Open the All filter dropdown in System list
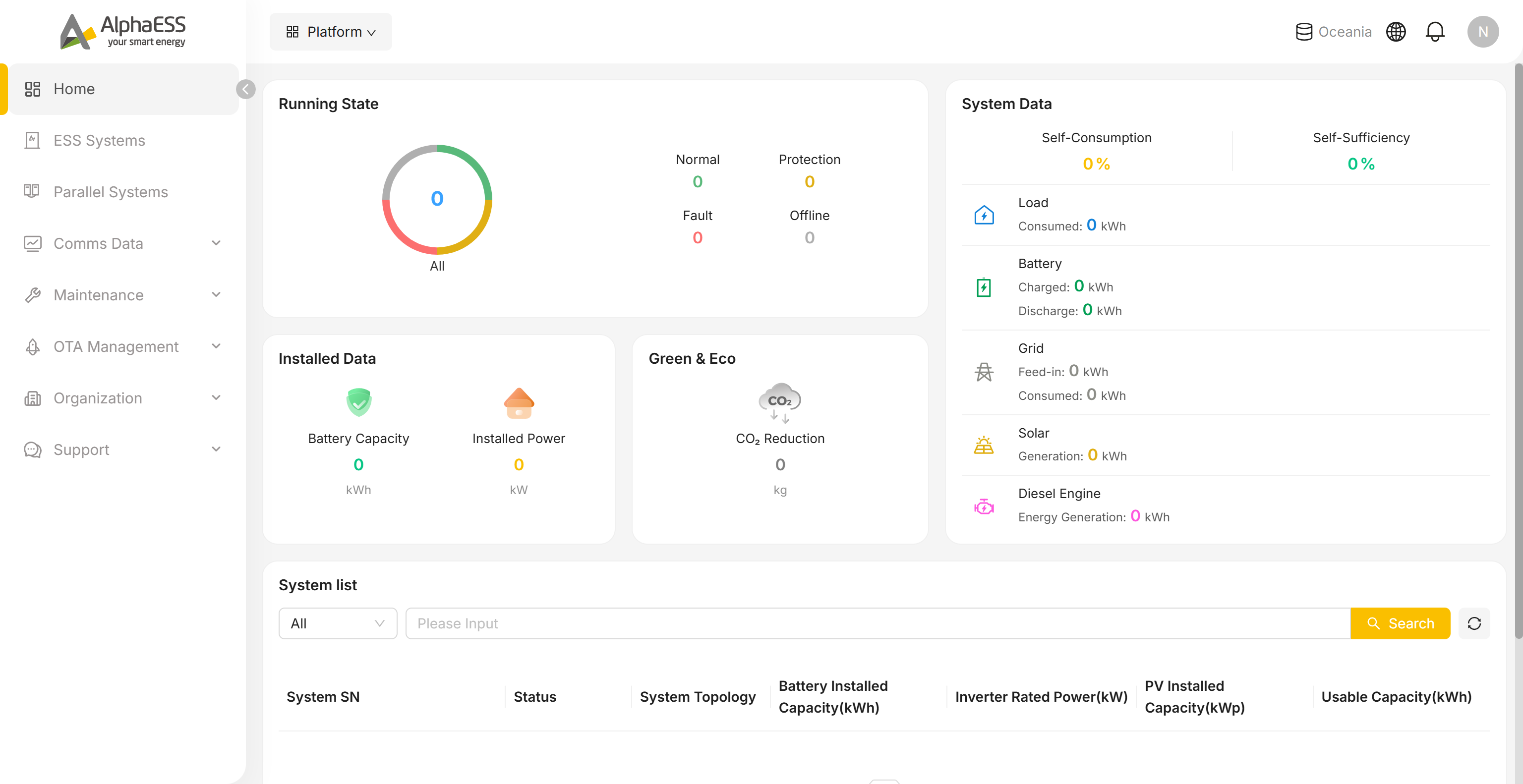This screenshot has height=784, width=1523. (338, 623)
